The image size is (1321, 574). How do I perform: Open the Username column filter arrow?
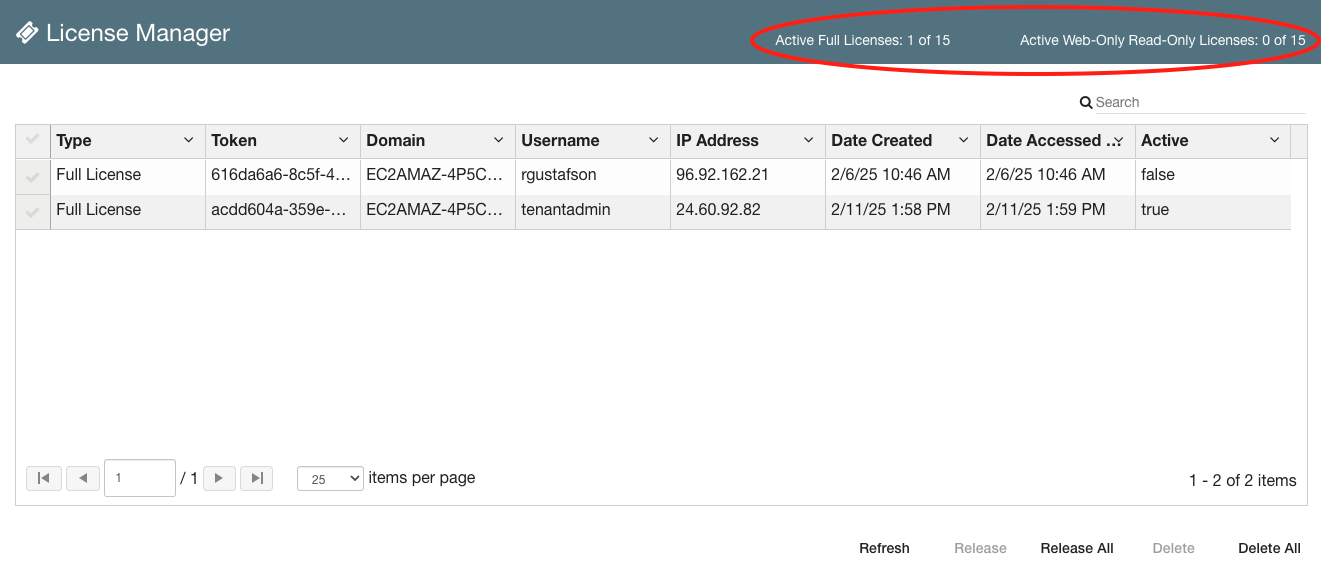(654, 140)
